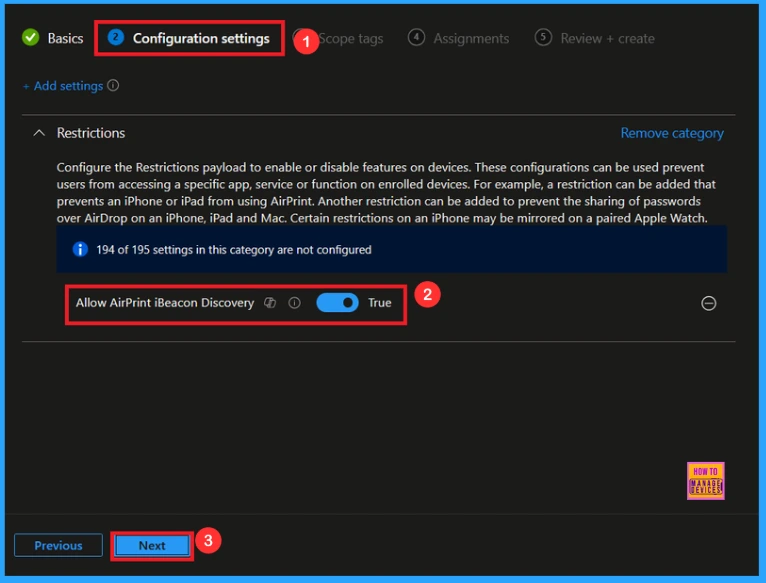This screenshot has width=766, height=583.
Task: Go to the Assignments tab
Action: (470, 38)
